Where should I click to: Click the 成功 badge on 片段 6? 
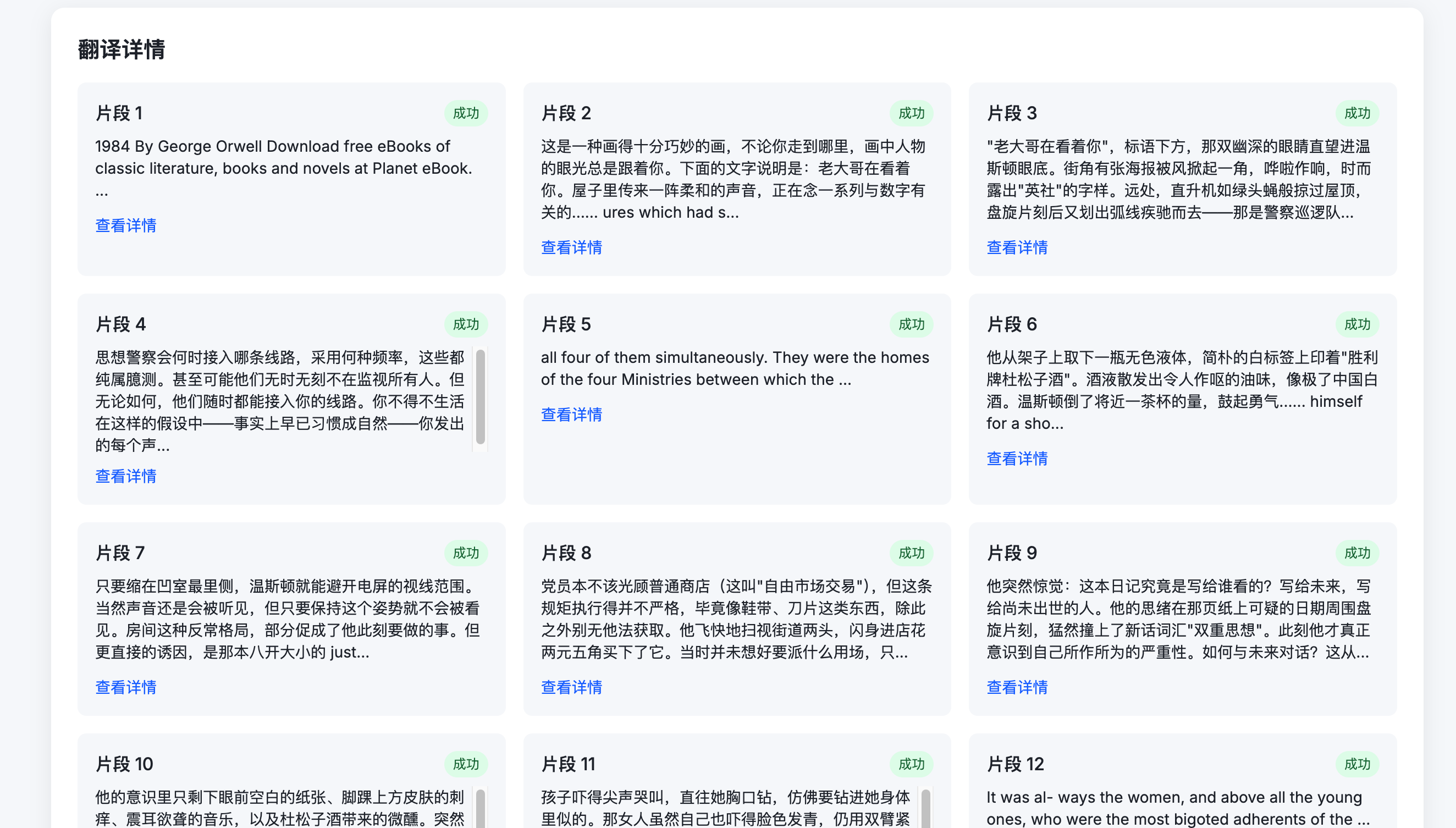coord(1357,324)
